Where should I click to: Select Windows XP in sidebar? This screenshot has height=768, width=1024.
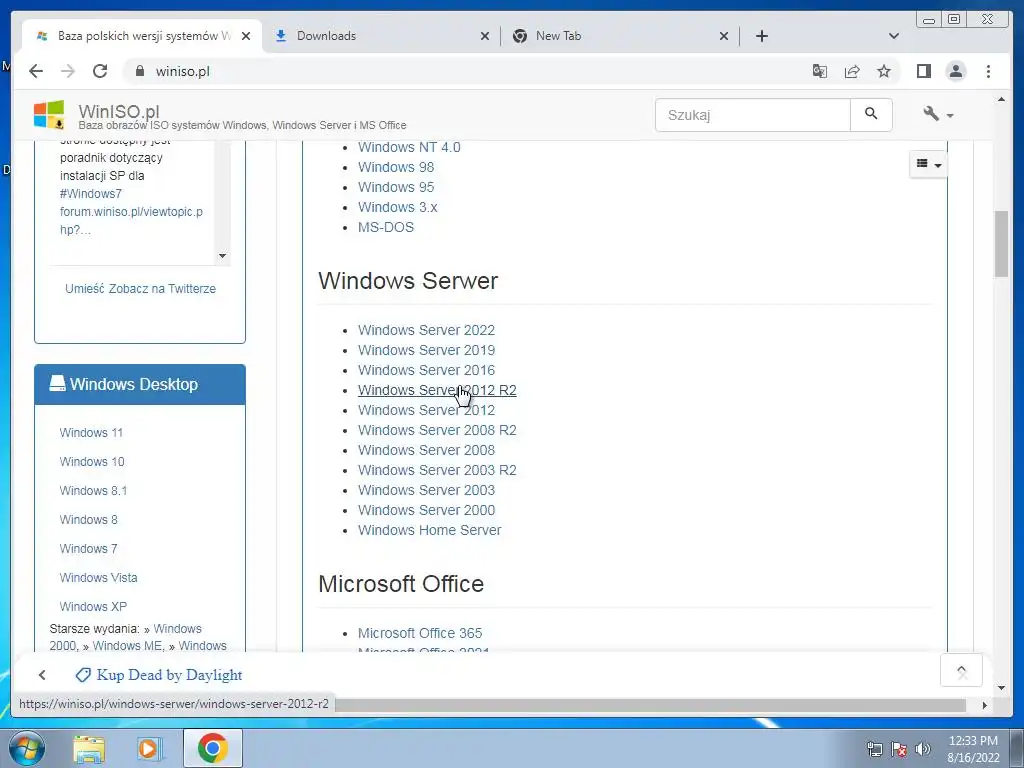click(x=93, y=607)
